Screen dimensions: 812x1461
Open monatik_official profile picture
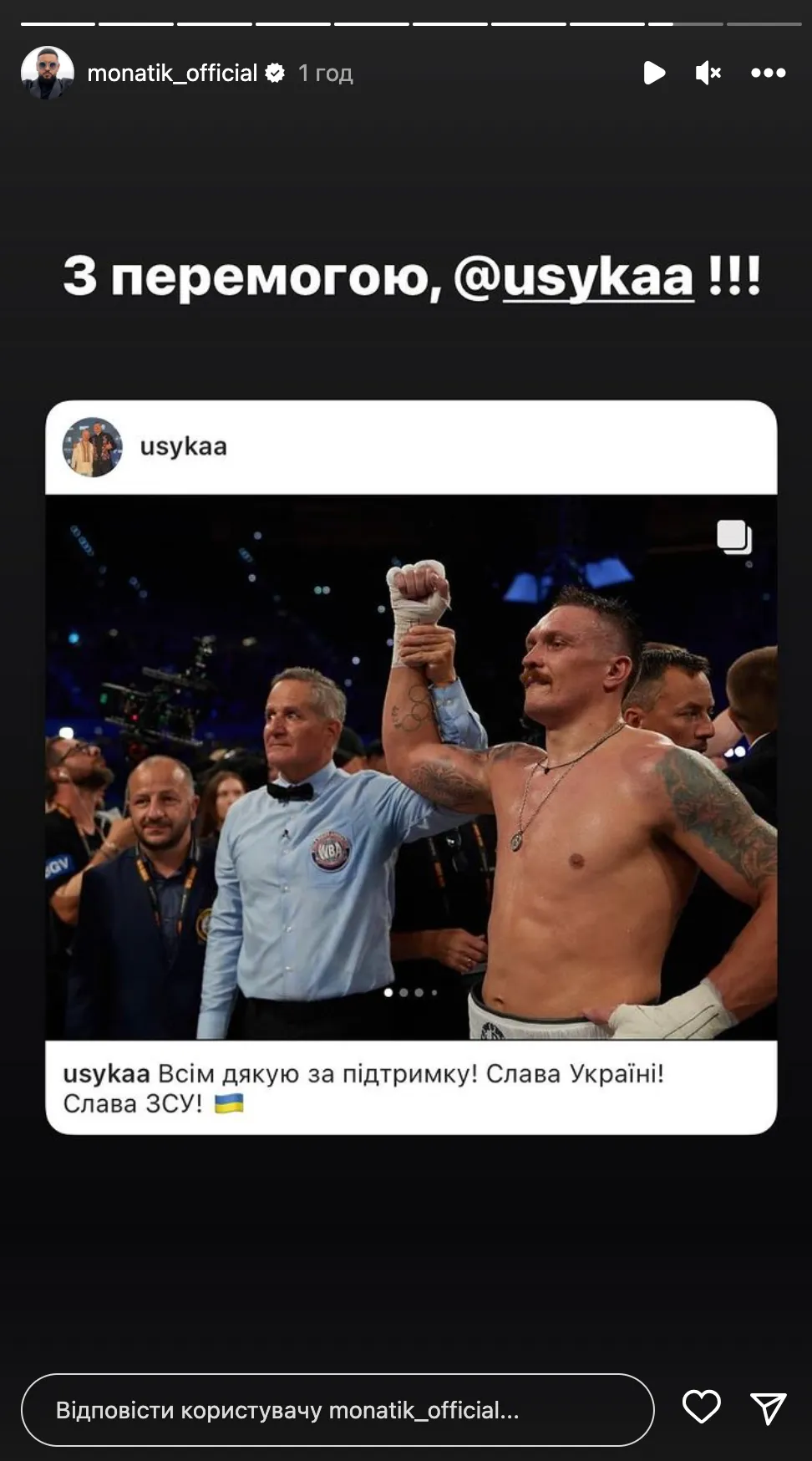[x=47, y=73]
